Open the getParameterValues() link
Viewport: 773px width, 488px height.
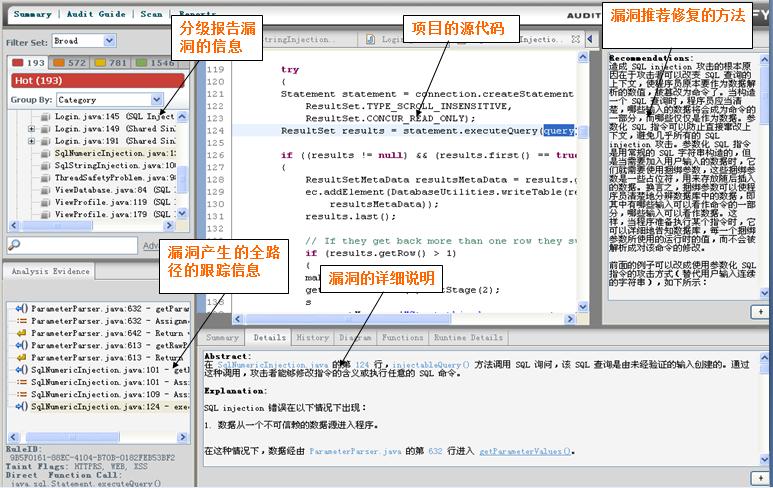[525, 451]
